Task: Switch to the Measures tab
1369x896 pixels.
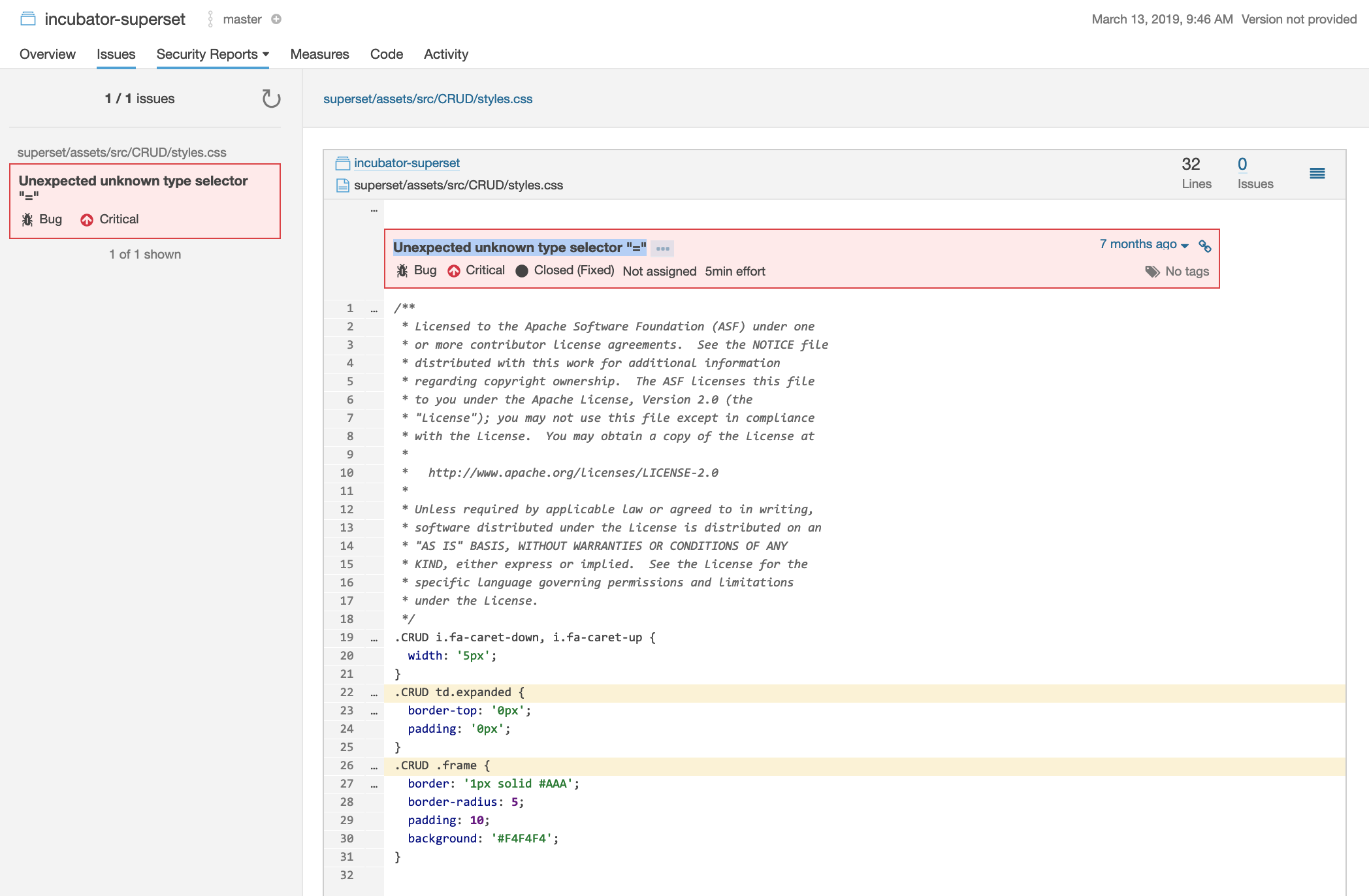Action: pos(319,54)
